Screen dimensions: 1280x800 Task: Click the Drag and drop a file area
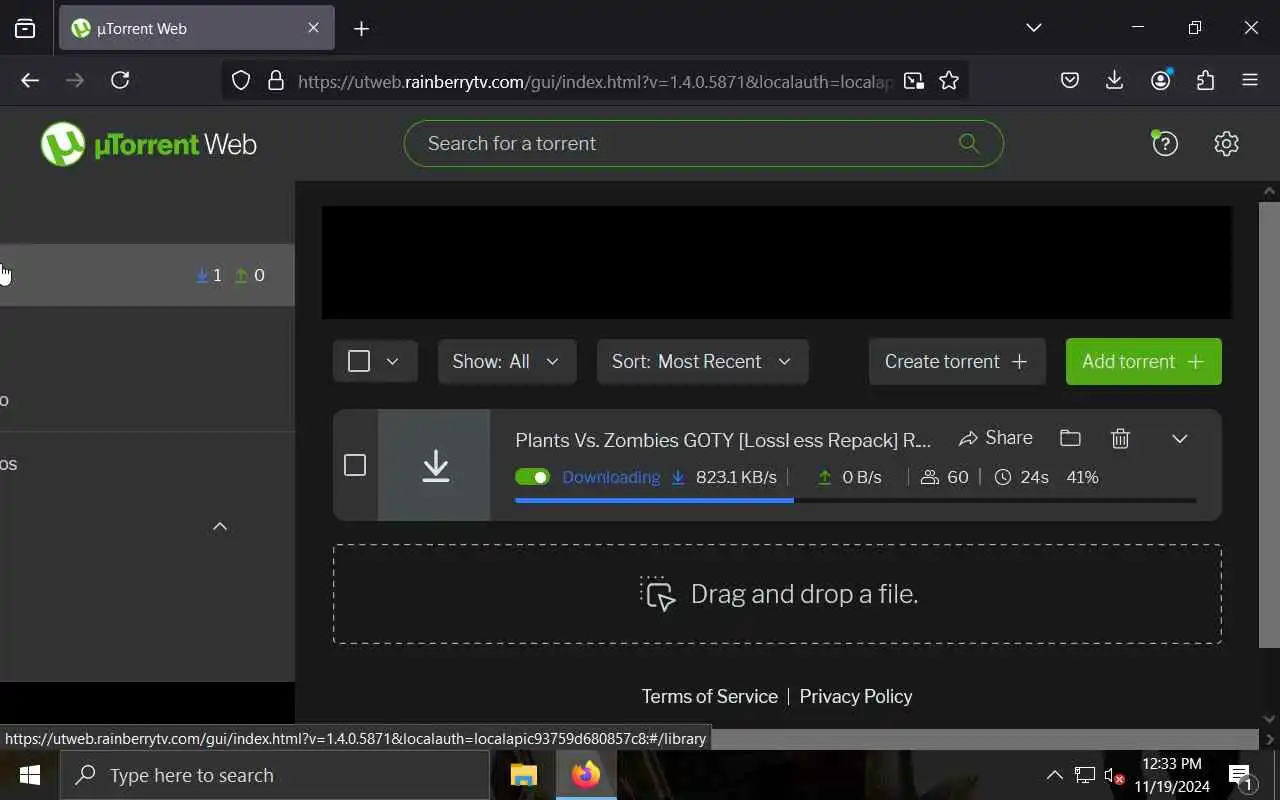point(777,594)
